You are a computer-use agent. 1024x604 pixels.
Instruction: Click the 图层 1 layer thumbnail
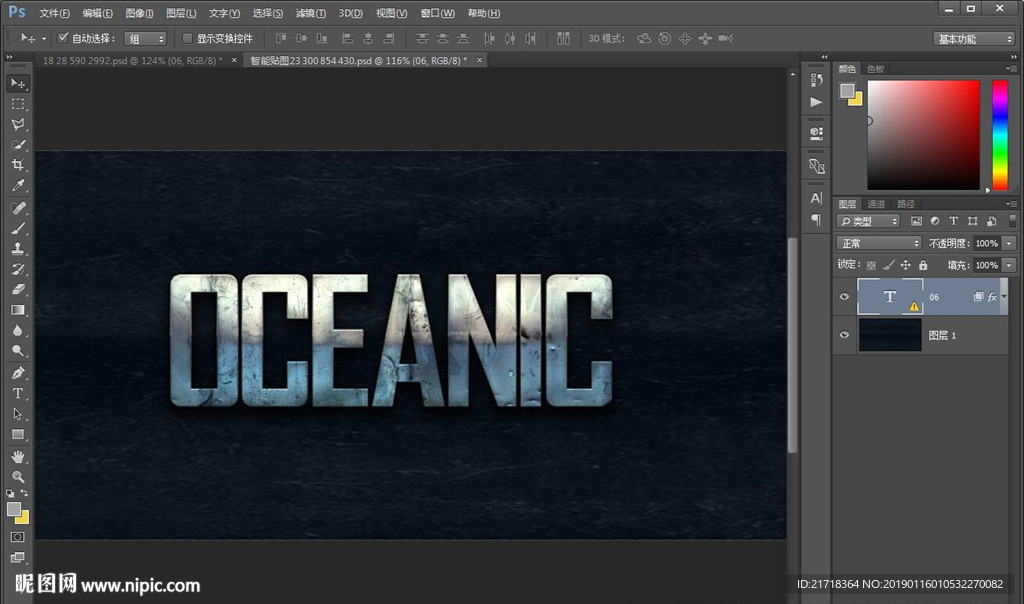click(x=890, y=335)
